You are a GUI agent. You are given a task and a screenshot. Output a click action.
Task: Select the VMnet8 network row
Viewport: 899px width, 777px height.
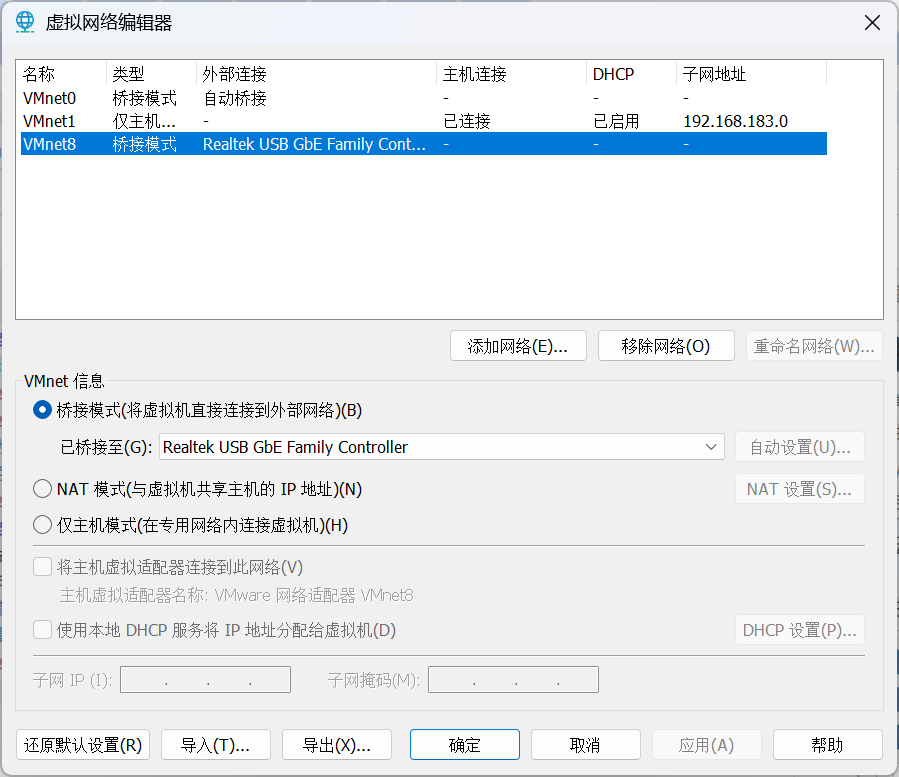424,144
